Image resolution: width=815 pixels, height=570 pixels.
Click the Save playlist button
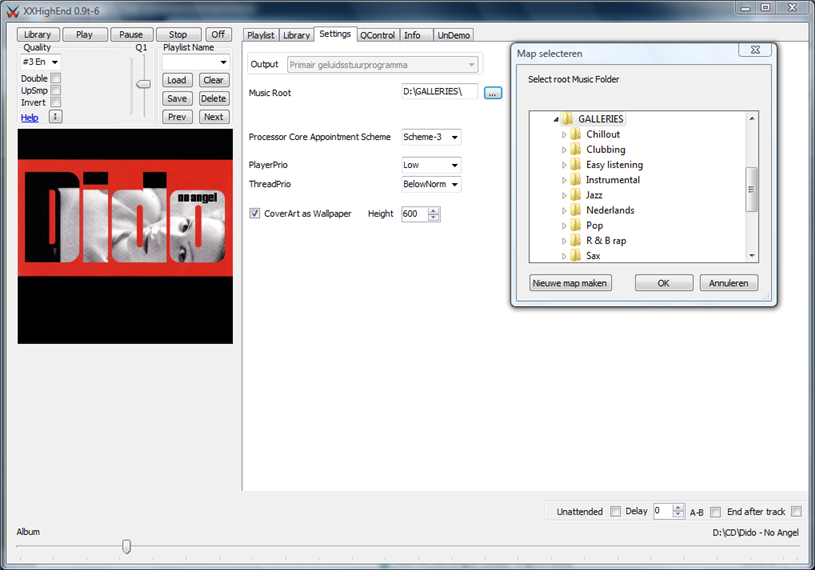177,99
